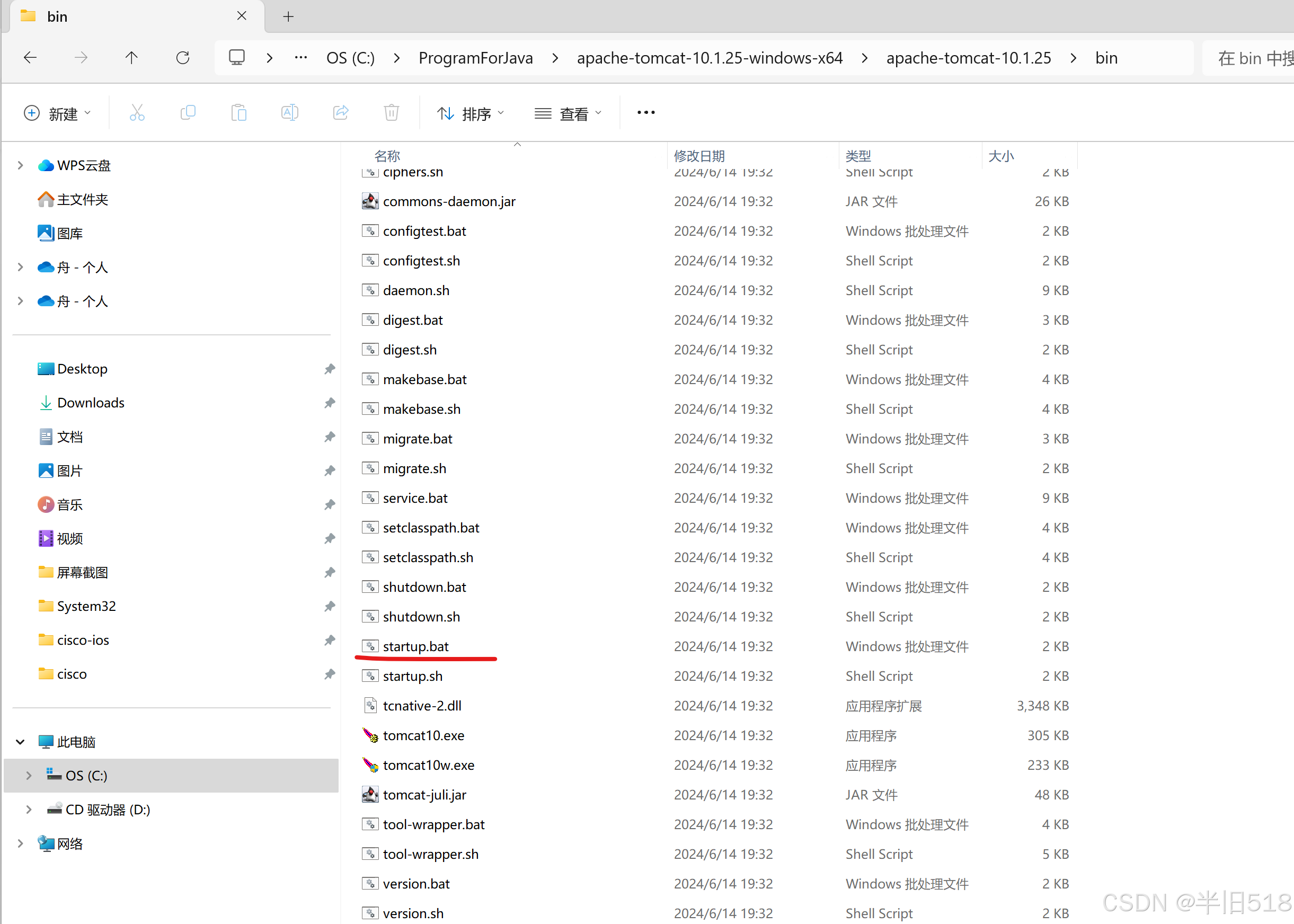Select the digest.bat file

pos(413,320)
